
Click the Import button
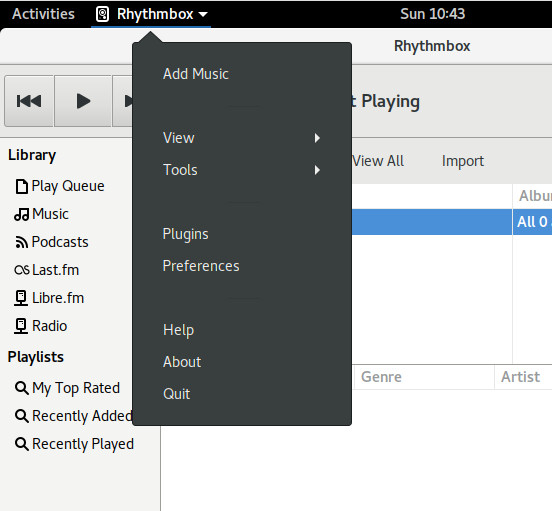pos(463,161)
